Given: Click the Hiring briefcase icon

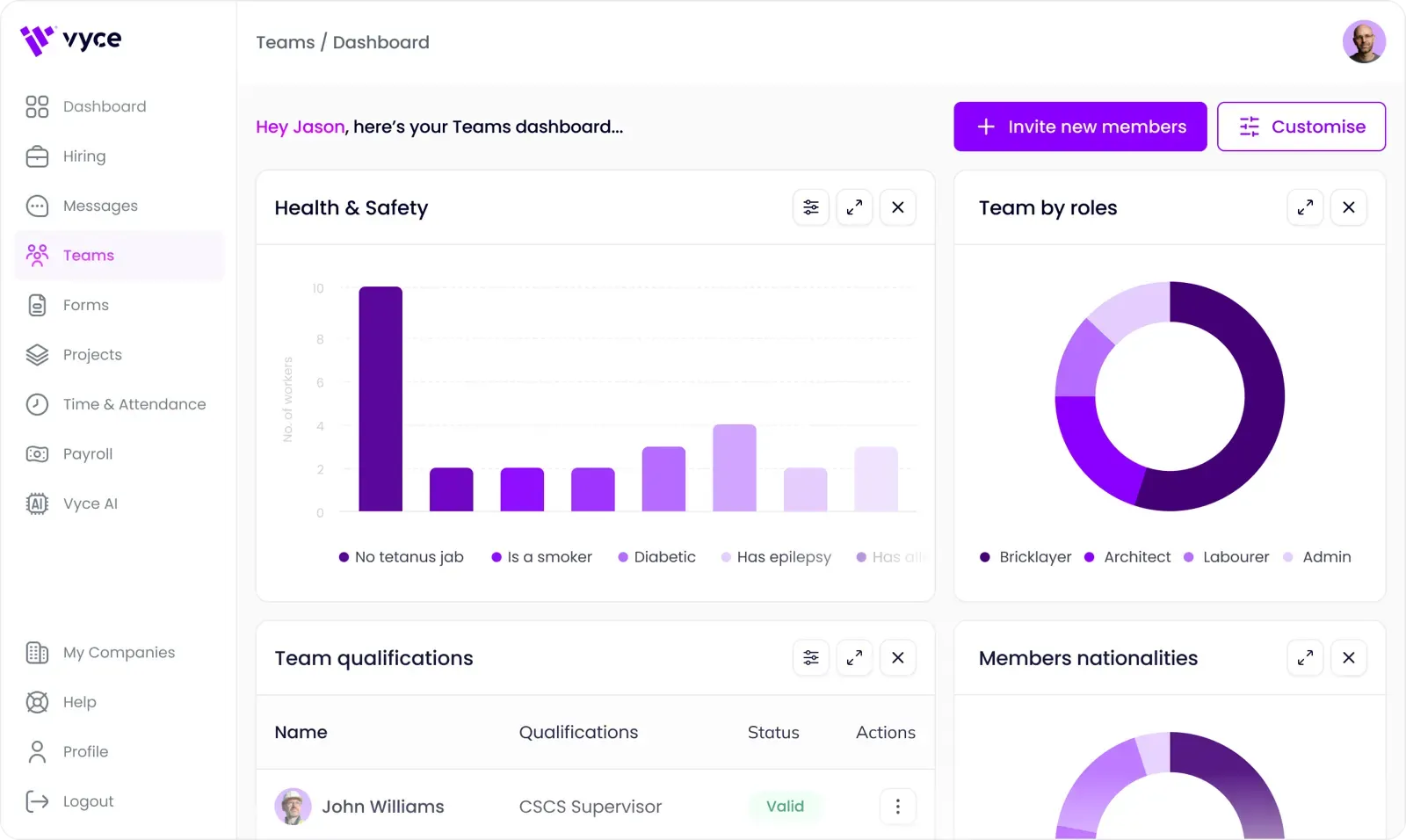Looking at the screenshot, I should click(37, 156).
